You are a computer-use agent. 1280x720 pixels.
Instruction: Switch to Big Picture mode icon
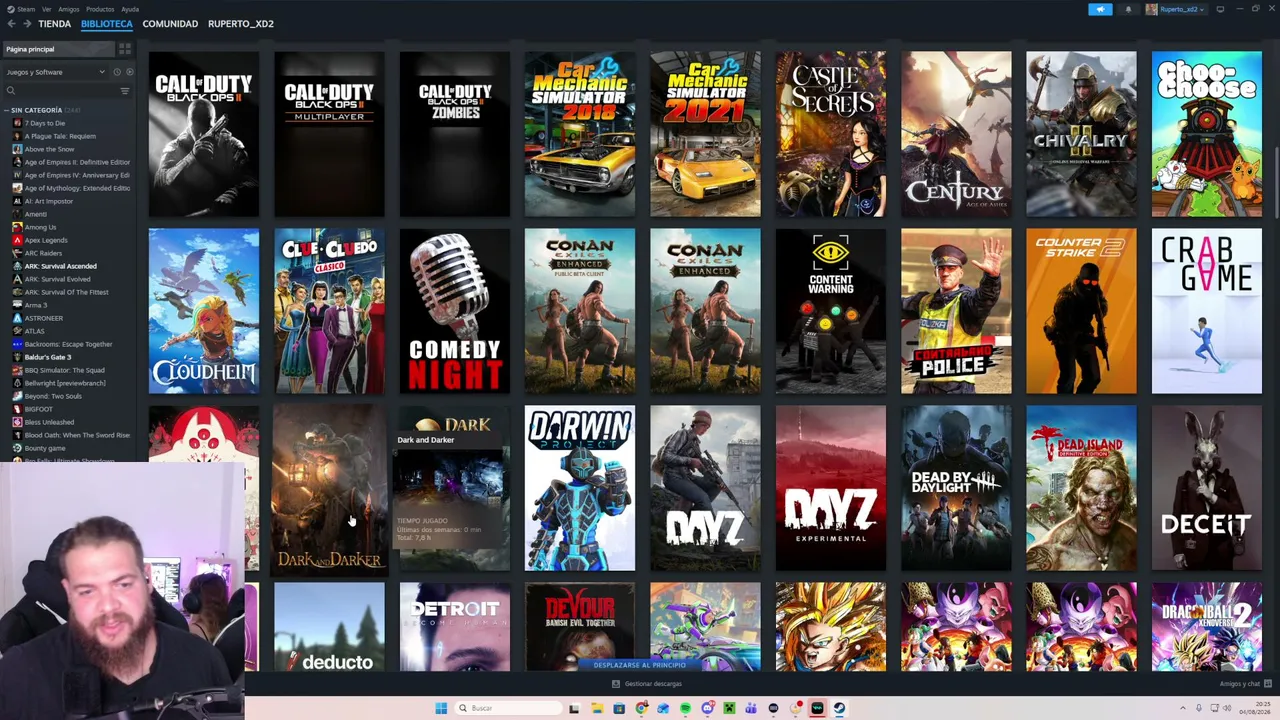(1220, 9)
